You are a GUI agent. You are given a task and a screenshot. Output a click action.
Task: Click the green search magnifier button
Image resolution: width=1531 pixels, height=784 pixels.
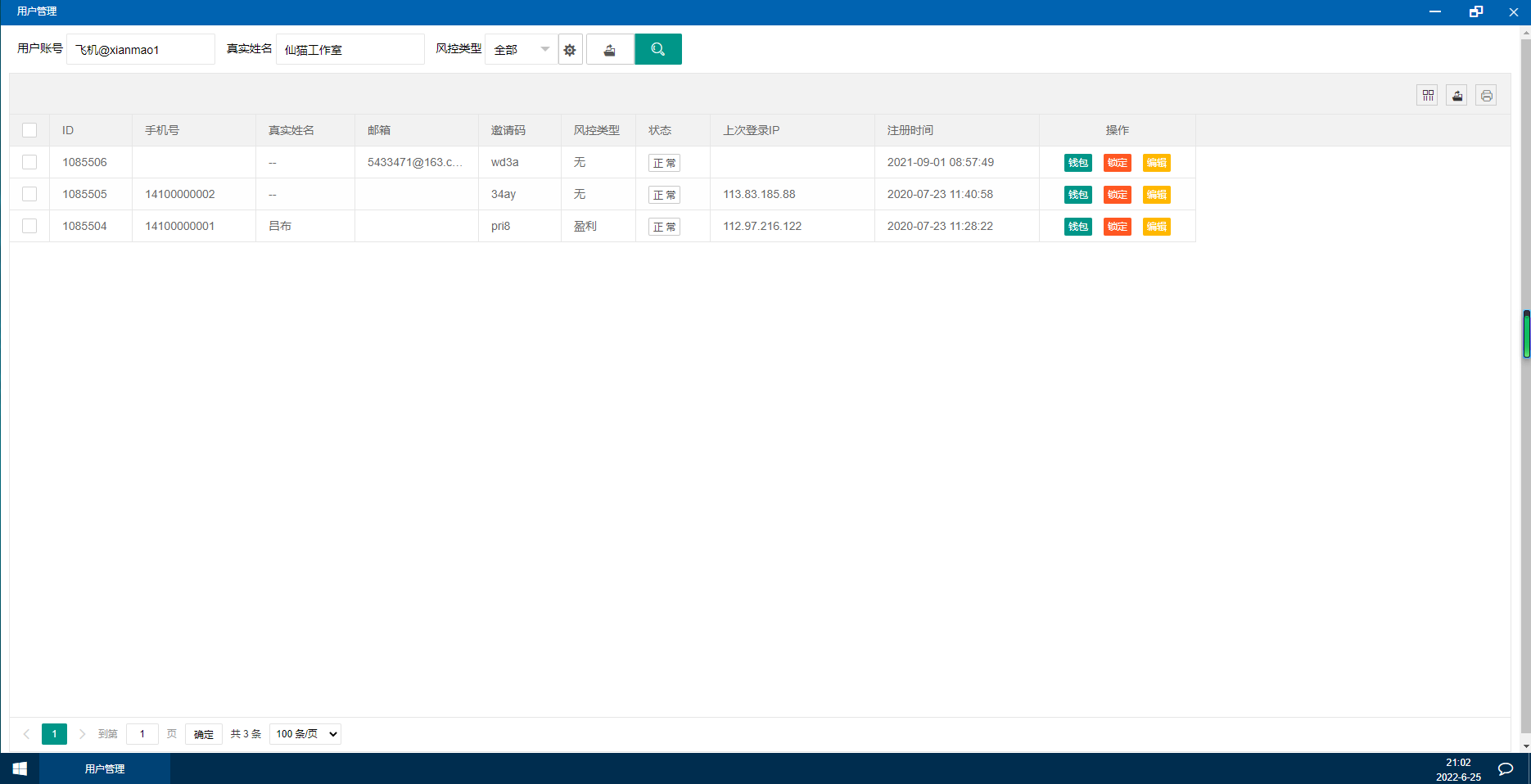[x=658, y=49]
